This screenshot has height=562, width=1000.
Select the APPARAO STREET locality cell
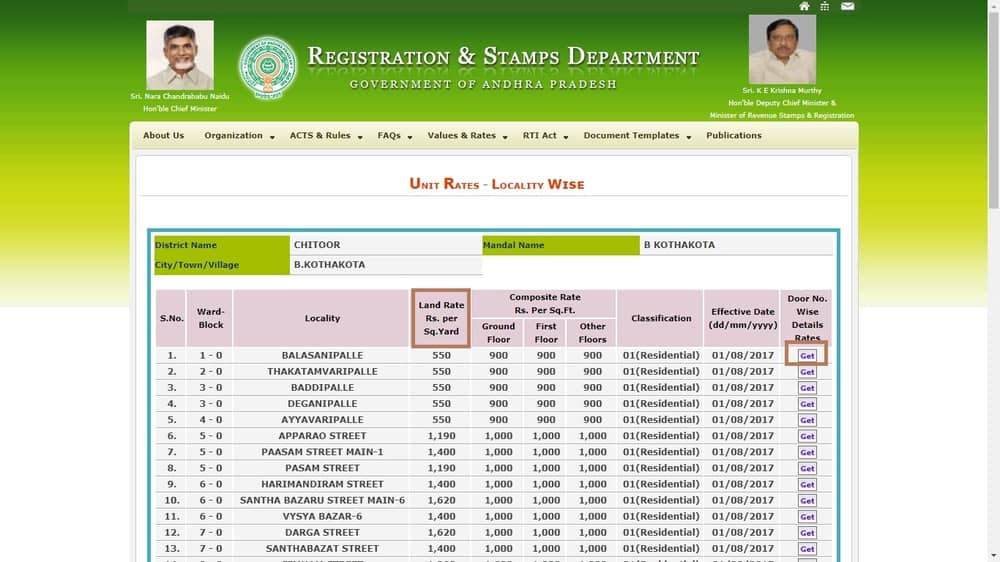[321, 436]
